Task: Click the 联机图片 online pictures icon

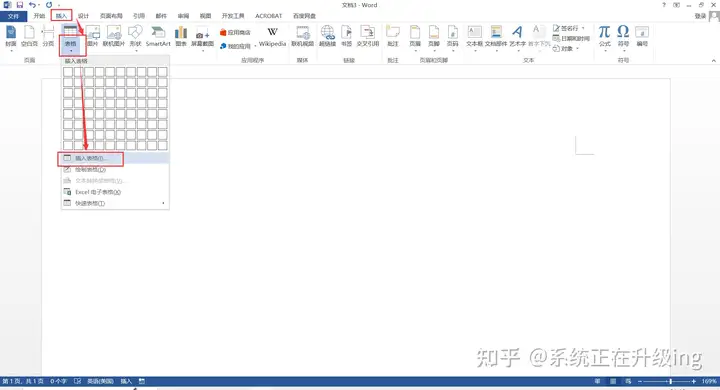Action: tap(114, 36)
